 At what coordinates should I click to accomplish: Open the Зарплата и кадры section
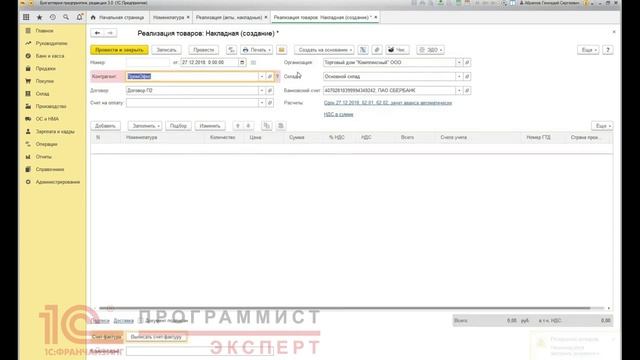pos(55,131)
